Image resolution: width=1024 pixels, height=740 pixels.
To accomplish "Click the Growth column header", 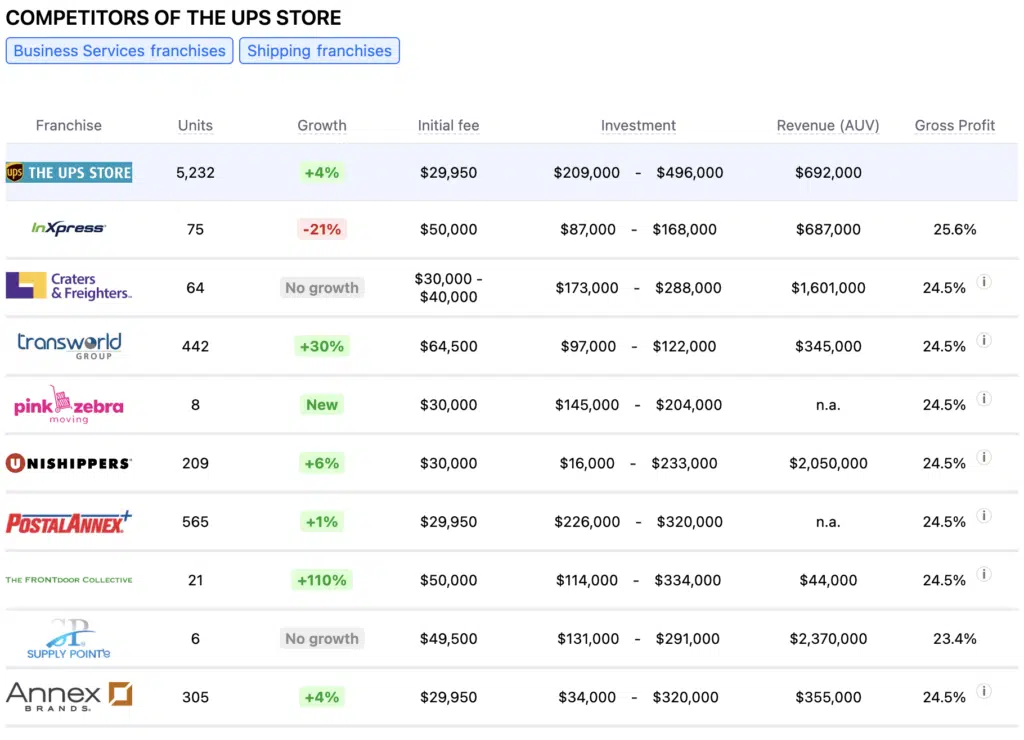I will pyautogui.click(x=322, y=125).
